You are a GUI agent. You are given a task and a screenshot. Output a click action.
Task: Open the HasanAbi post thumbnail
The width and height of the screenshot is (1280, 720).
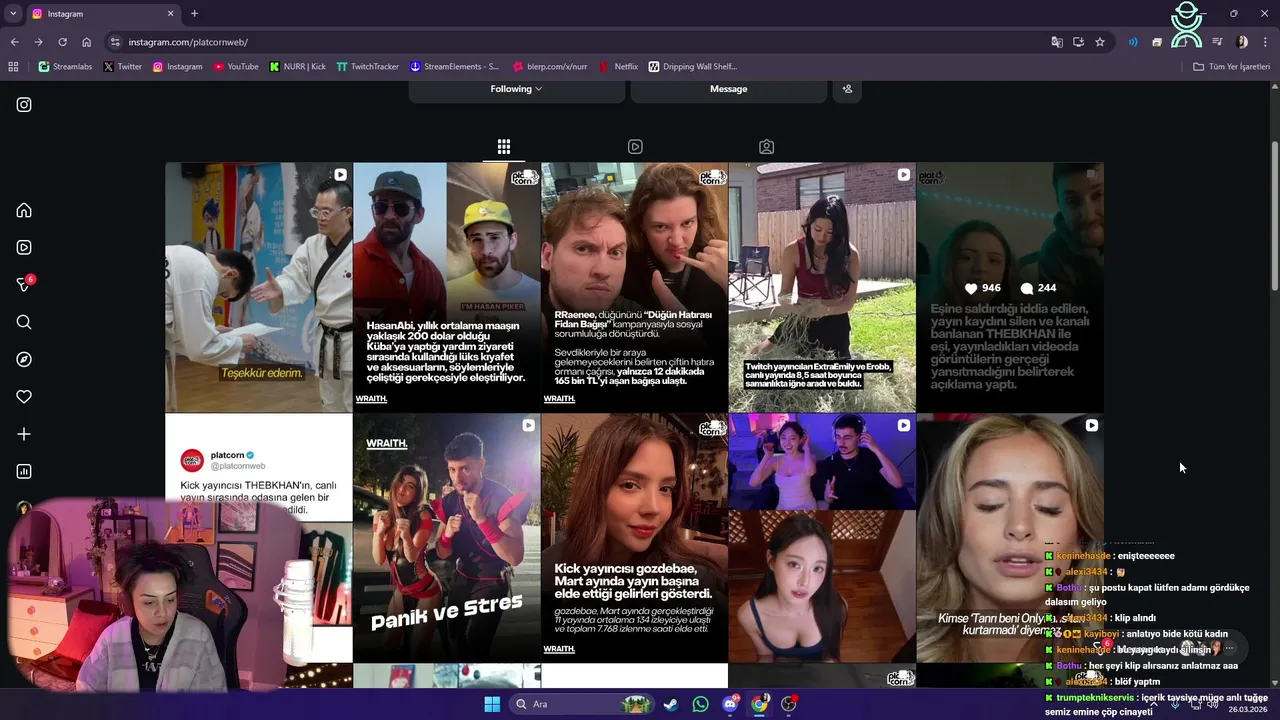click(x=447, y=288)
